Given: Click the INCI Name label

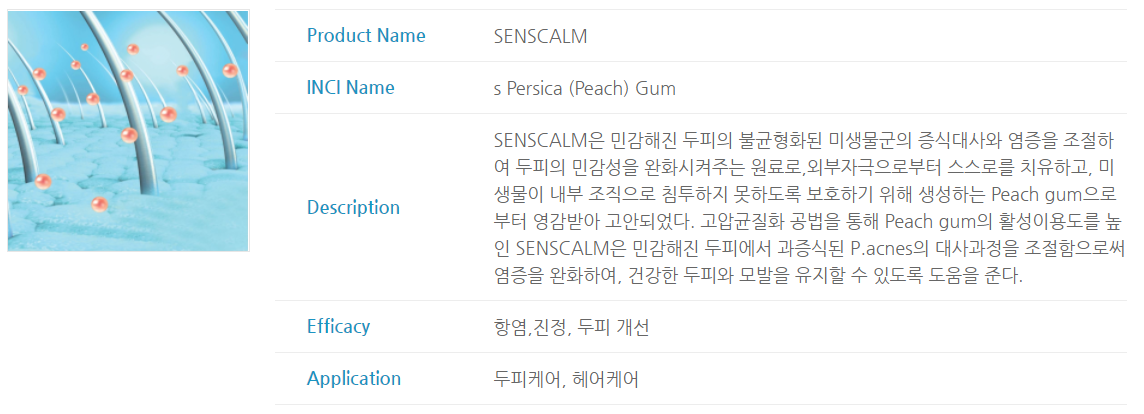Looking at the screenshot, I should point(350,88).
